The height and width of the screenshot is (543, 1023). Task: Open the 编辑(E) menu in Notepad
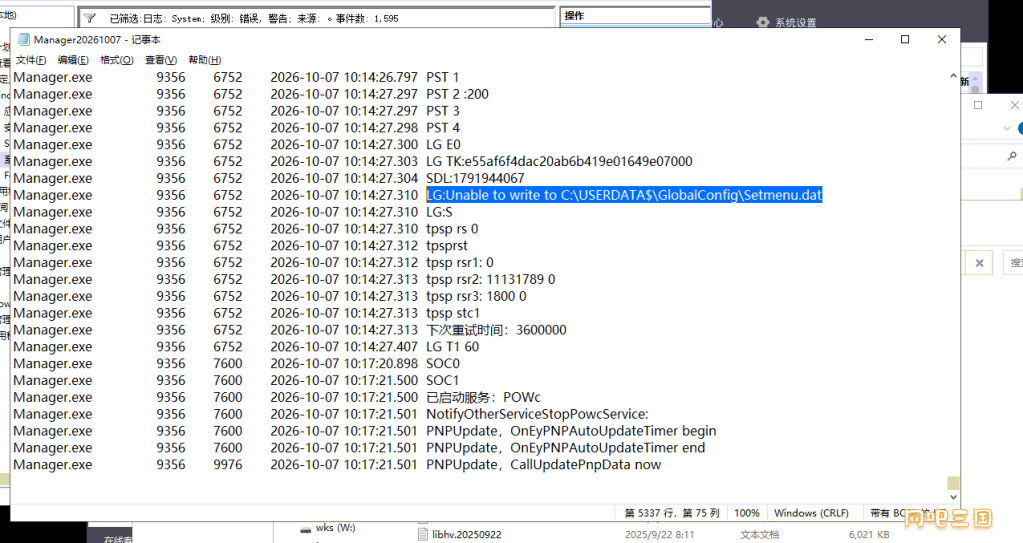(x=73, y=60)
